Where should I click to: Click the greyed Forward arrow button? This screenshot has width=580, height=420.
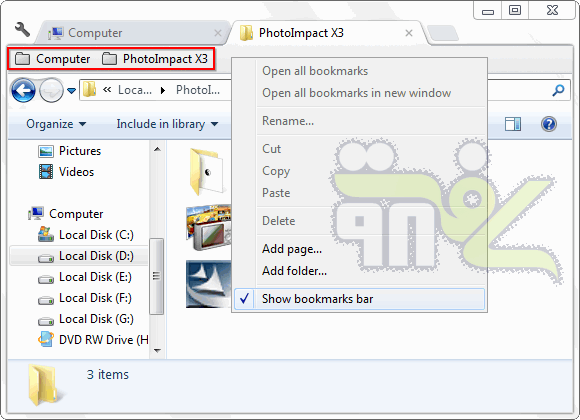click(x=51, y=90)
